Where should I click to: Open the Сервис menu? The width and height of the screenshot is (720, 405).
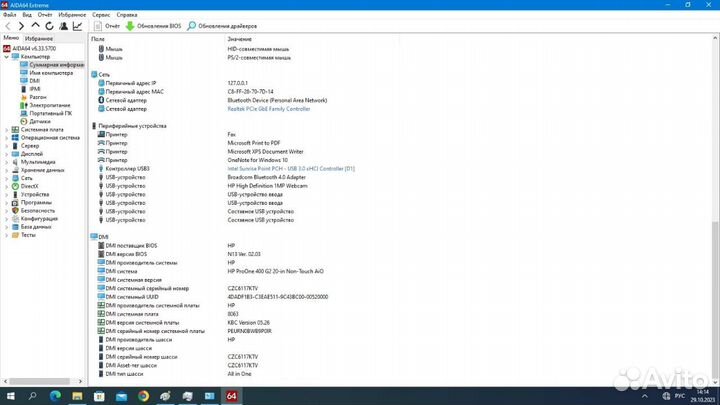pos(101,15)
